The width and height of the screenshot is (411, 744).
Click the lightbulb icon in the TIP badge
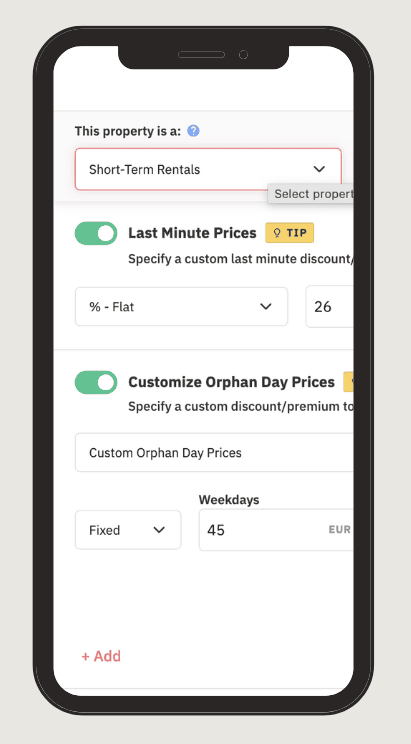tap(277, 233)
